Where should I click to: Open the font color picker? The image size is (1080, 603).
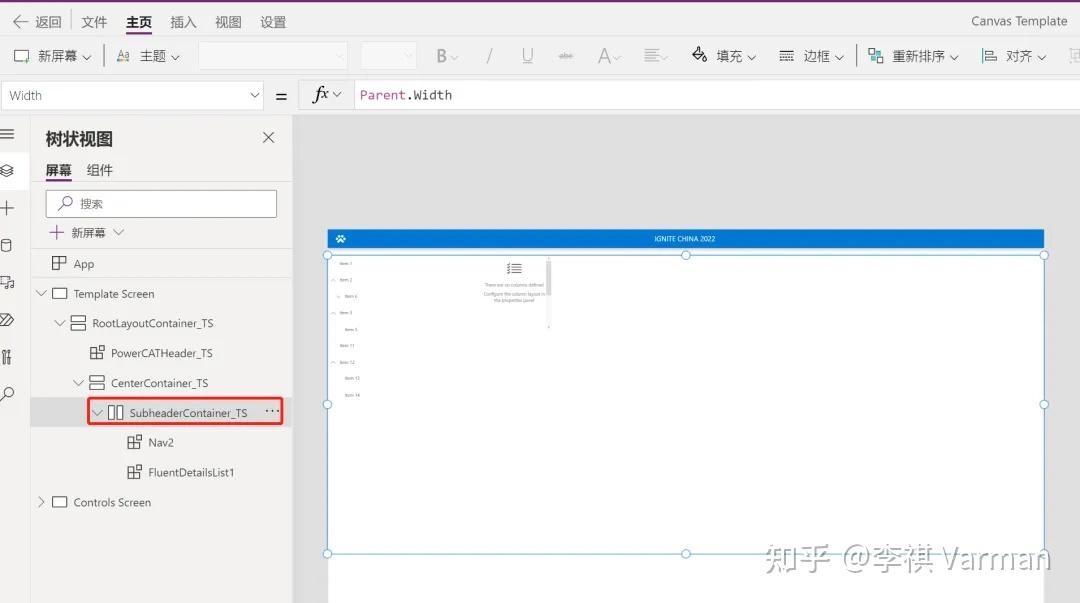[604, 55]
